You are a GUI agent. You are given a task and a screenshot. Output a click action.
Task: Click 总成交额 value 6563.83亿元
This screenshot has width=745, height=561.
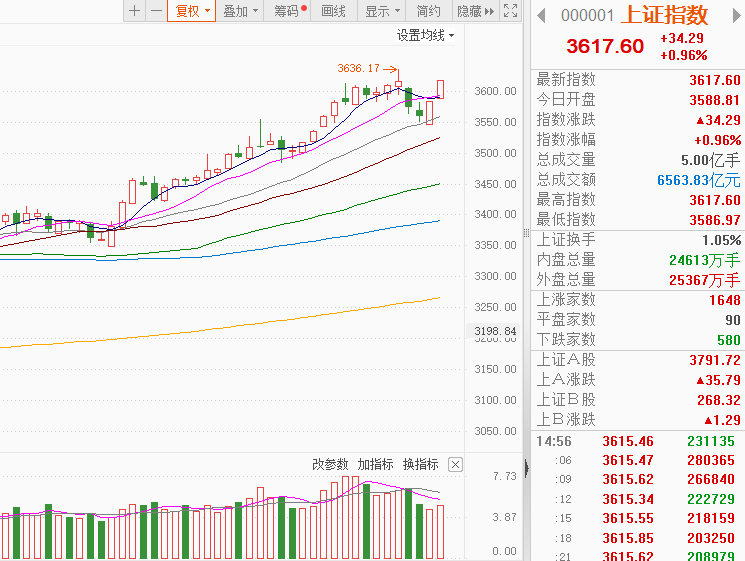[x=698, y=180]
